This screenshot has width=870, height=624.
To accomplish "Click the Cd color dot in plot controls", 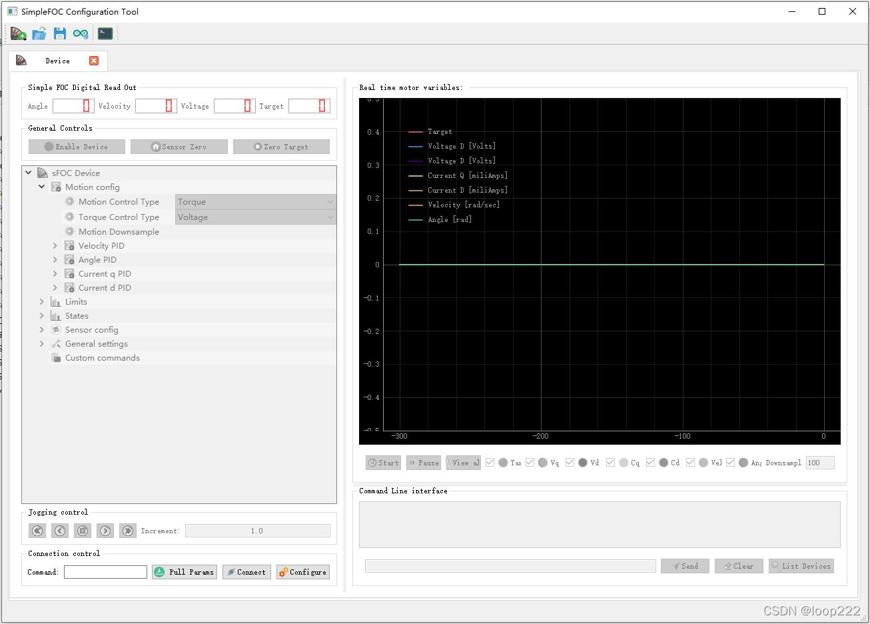I will click(663, 463).
